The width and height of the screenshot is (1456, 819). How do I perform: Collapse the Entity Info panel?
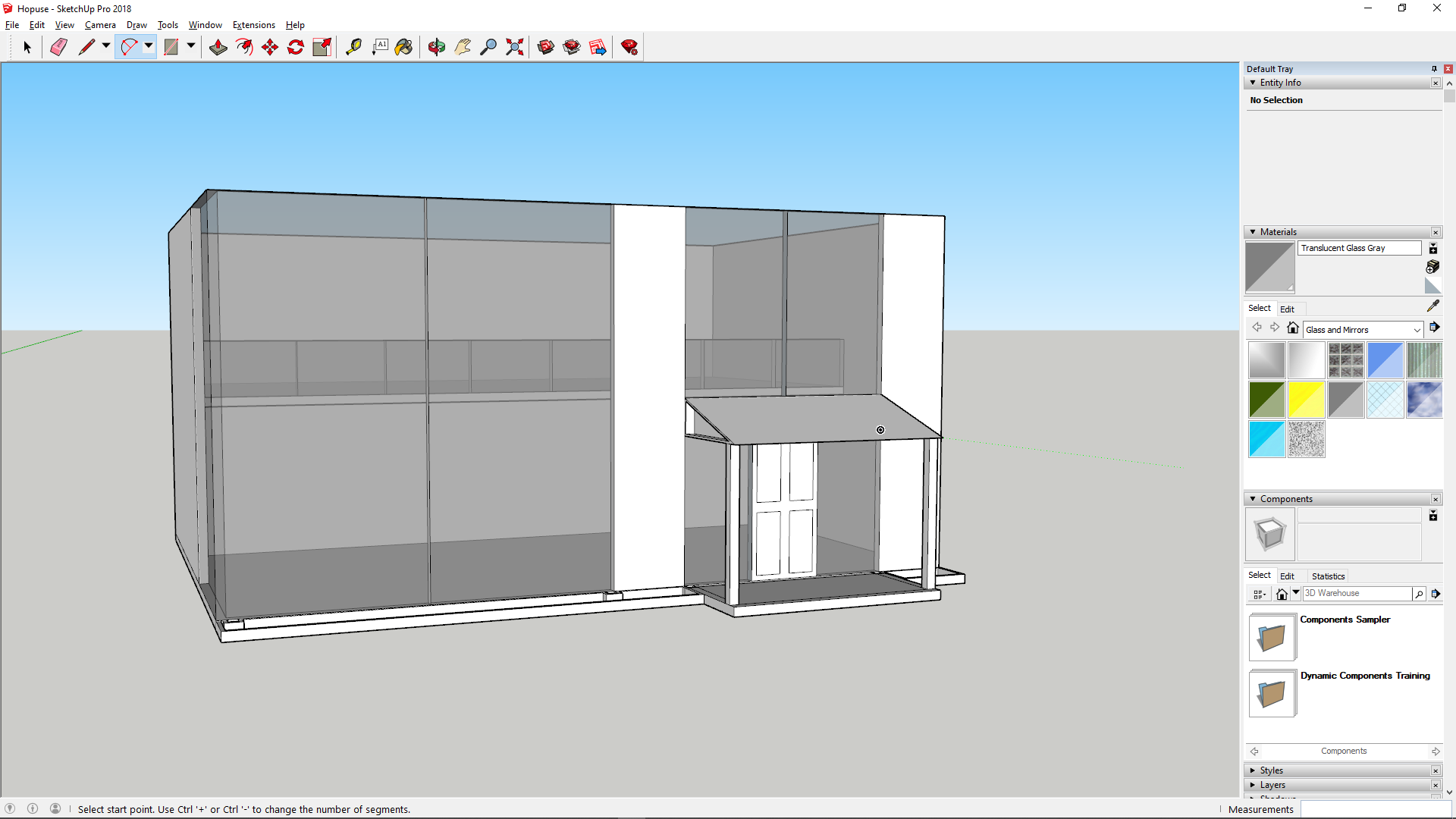pyautogui.click(x=1253, y=83)
